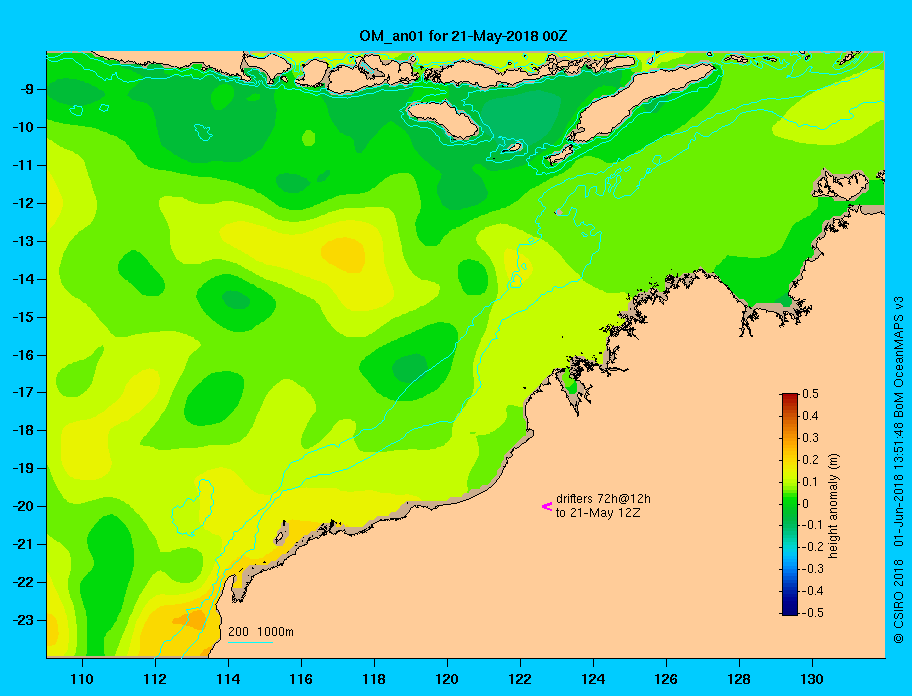
Task: Click the longitude label 130
Action: pos(812,679)
